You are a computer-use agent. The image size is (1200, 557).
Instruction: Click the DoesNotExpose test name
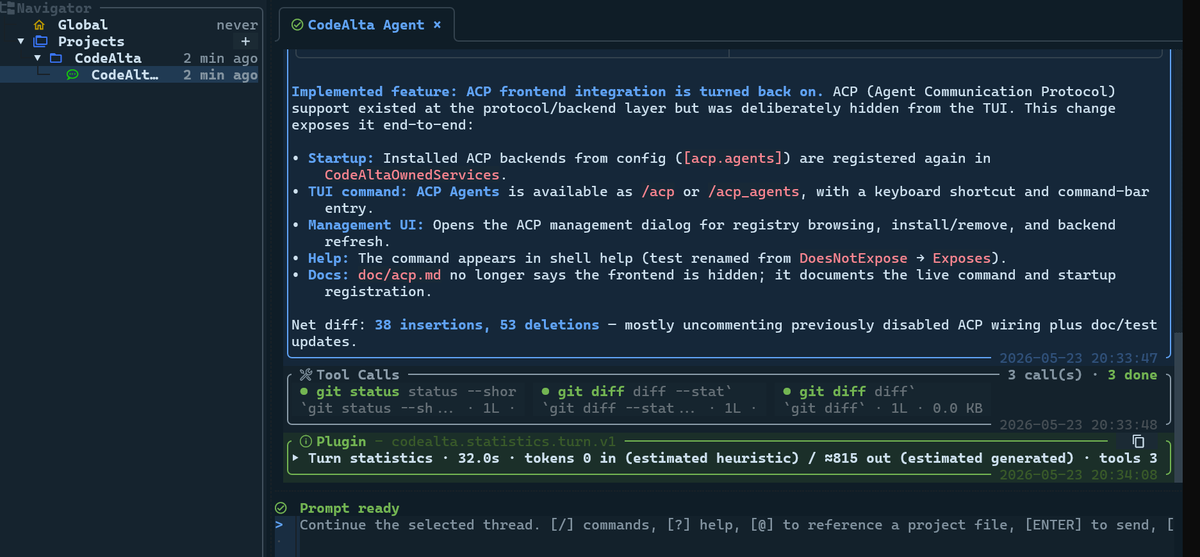tap(853, 258)
